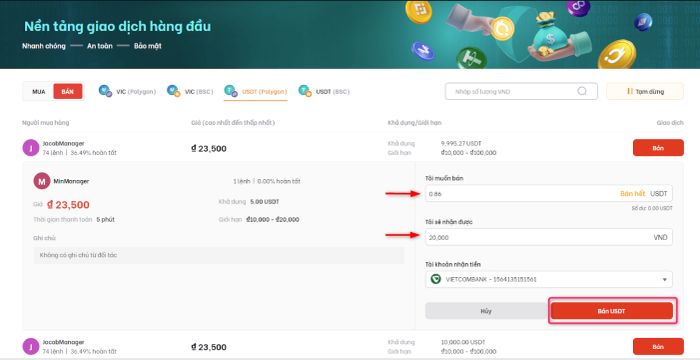Switch to the USDT (BSC) tab
The width and height of the screenshot is (700, 360).
pos(324,92)
